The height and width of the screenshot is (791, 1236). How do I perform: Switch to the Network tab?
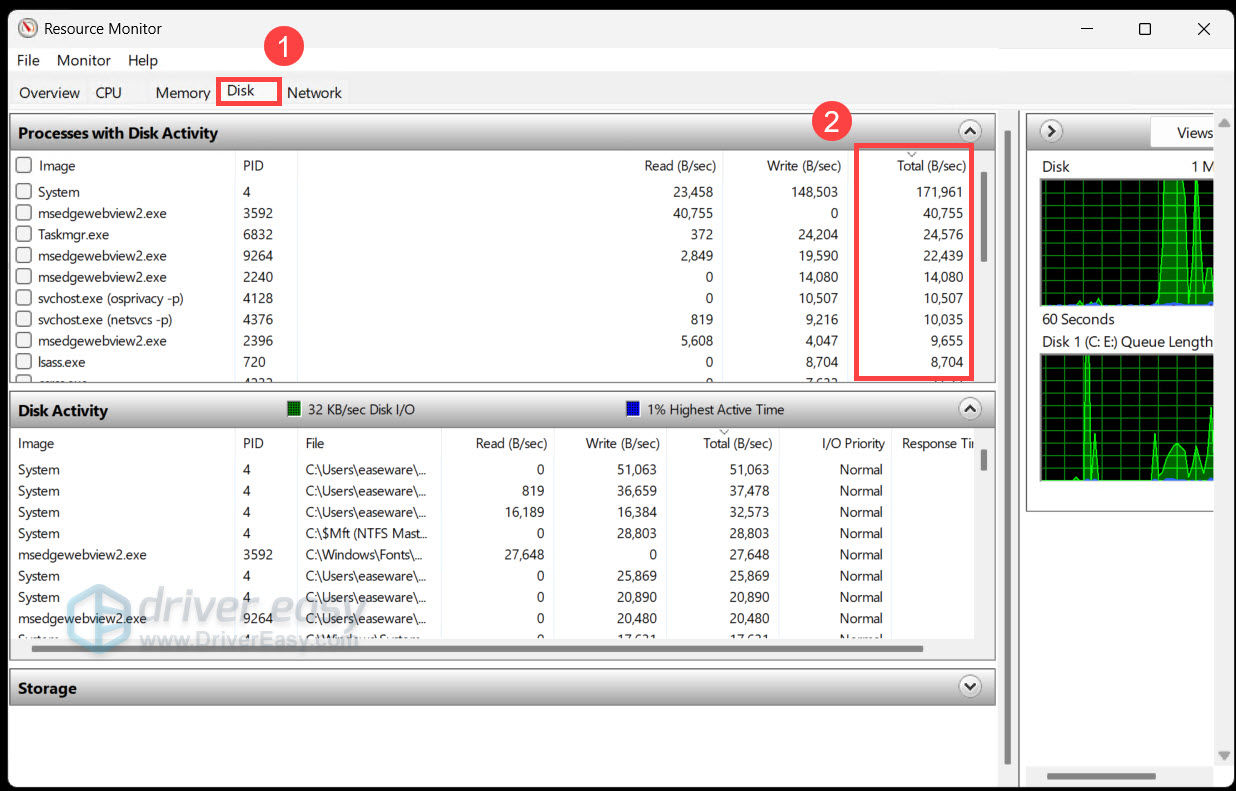314,92
